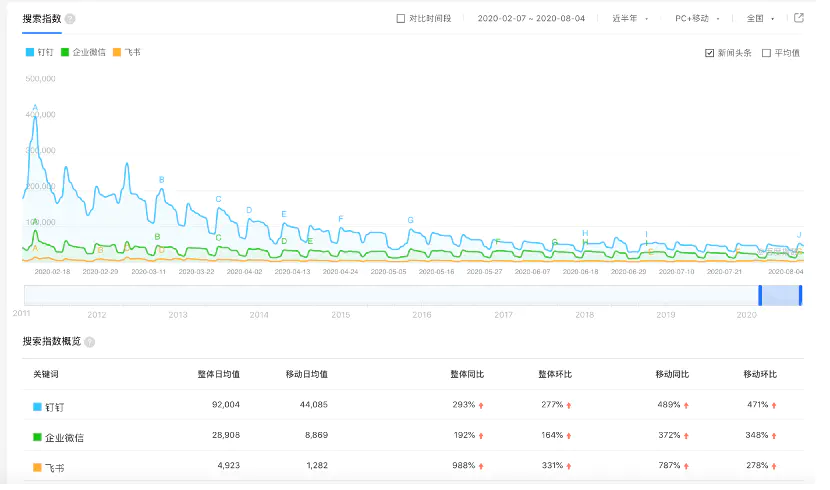This screenshot has width=830, height=490.
Task: Click the 企业微信 mobile average value 8,869
Action: [316, 435]
